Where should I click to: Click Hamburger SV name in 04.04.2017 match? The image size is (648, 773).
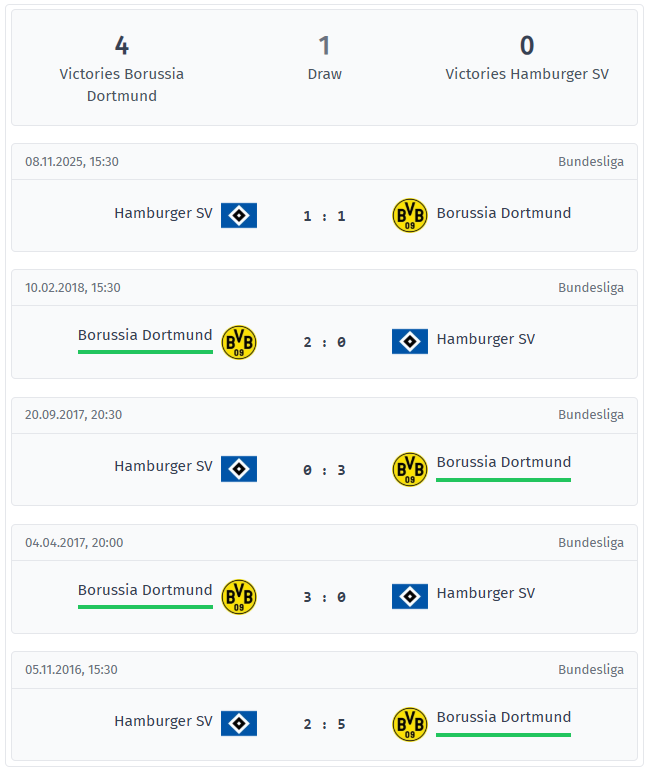(x=486, y=593)
